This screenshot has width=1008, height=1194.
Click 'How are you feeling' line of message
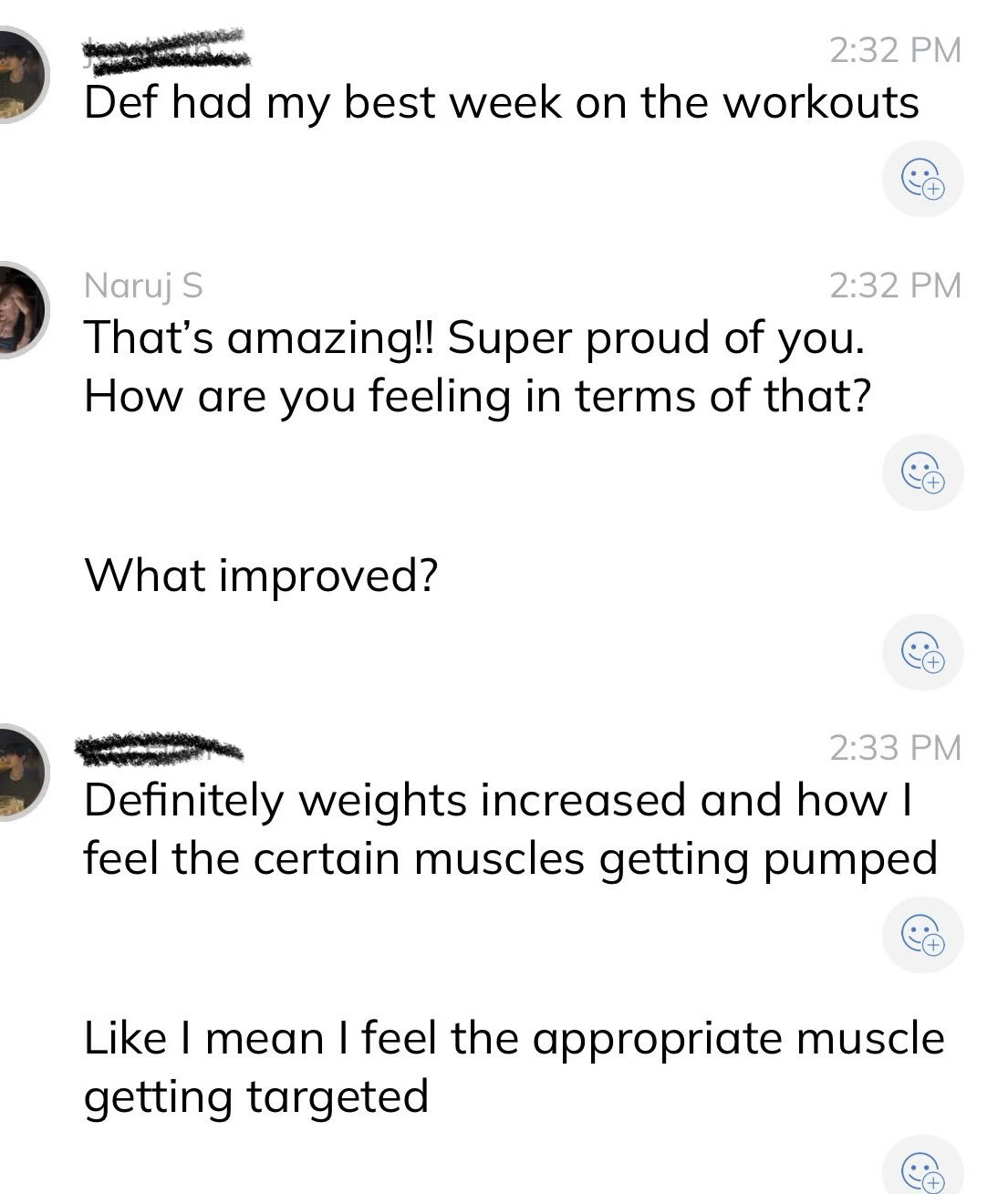[x=477, y=397]
